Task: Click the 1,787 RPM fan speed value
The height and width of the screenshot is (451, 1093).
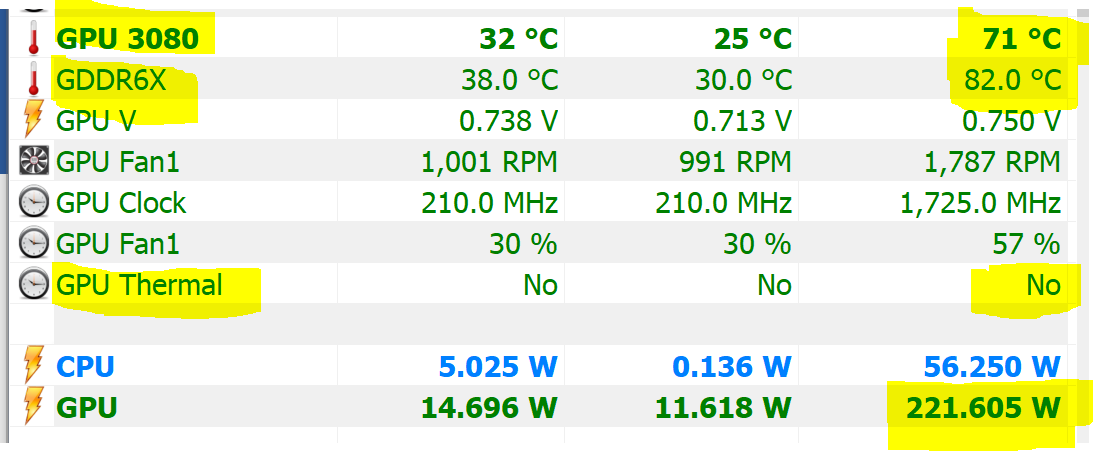Action: point(992,163)
